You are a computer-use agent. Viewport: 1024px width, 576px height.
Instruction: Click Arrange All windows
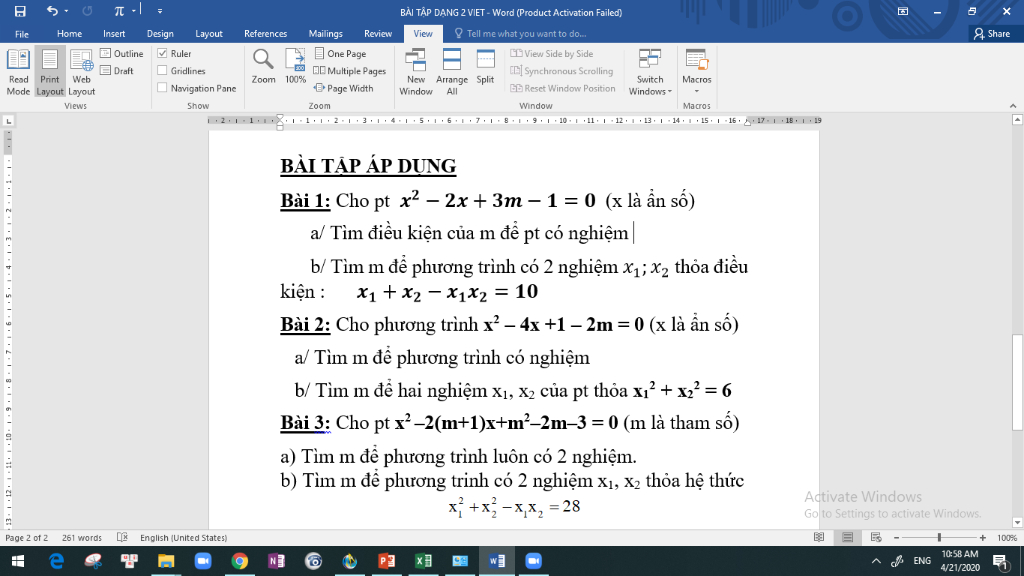coord(452,72)
